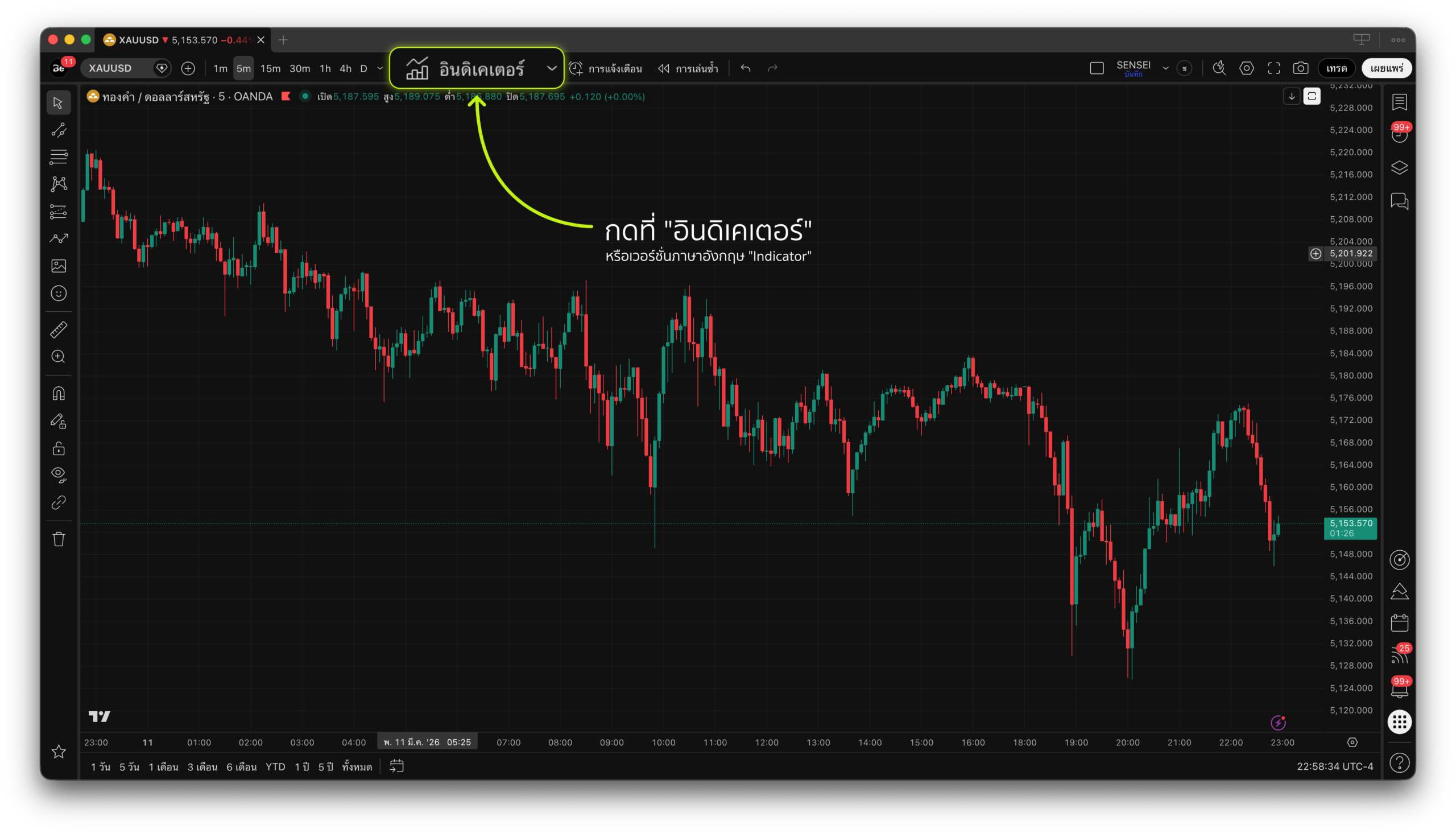Open the economic calendar panel icon
The height and width of the screenshot is (833, 1456).
pyautogui.click(x=1399, y=622)
